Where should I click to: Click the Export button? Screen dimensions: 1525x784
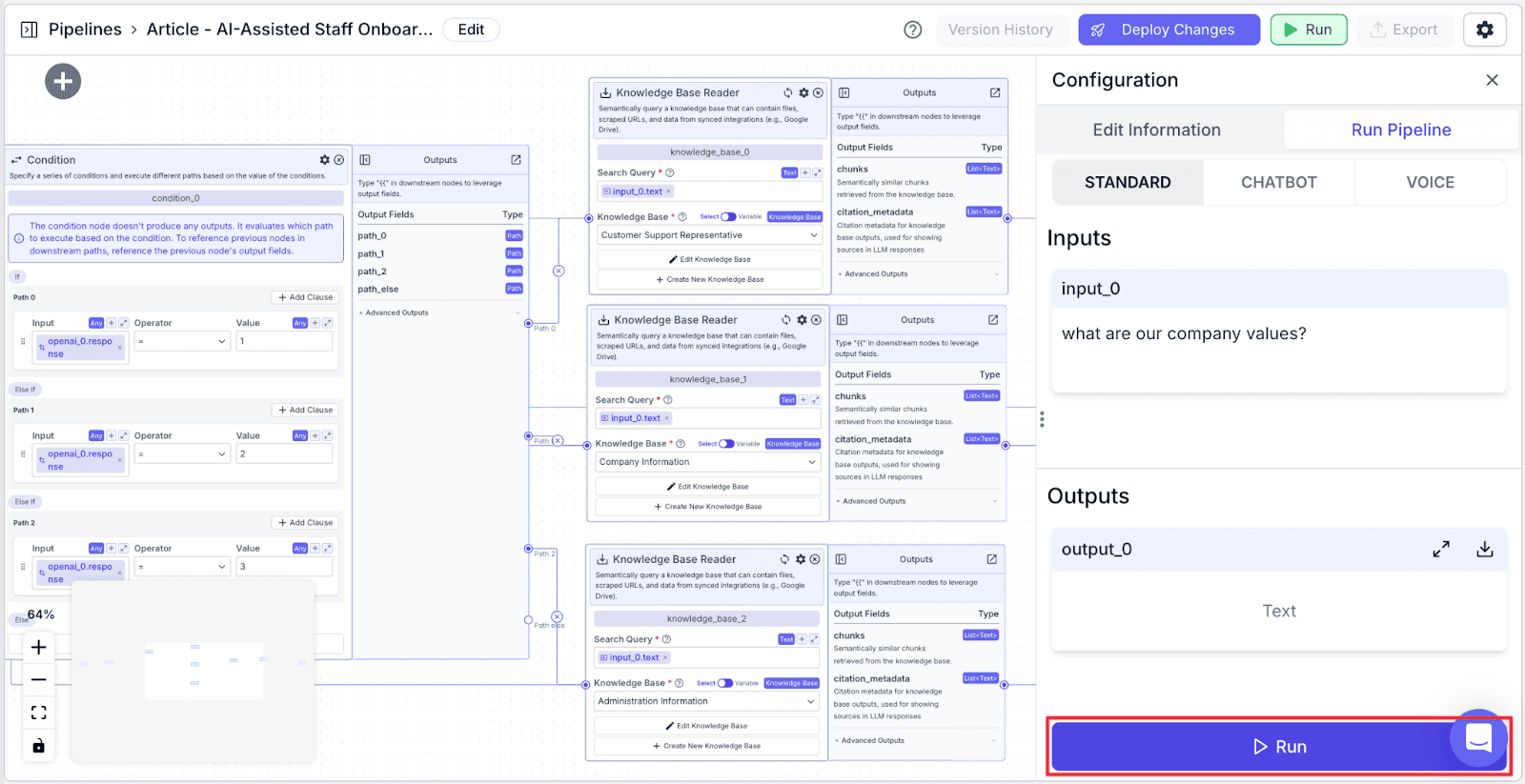coord(1404,30)
